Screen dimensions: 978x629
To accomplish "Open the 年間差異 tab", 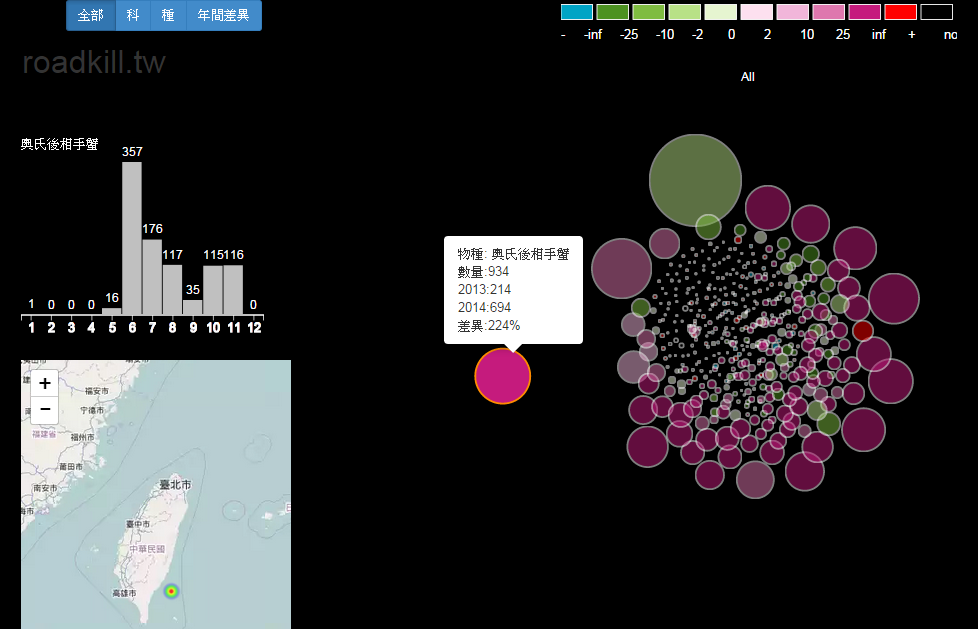I will coord(223,16).
